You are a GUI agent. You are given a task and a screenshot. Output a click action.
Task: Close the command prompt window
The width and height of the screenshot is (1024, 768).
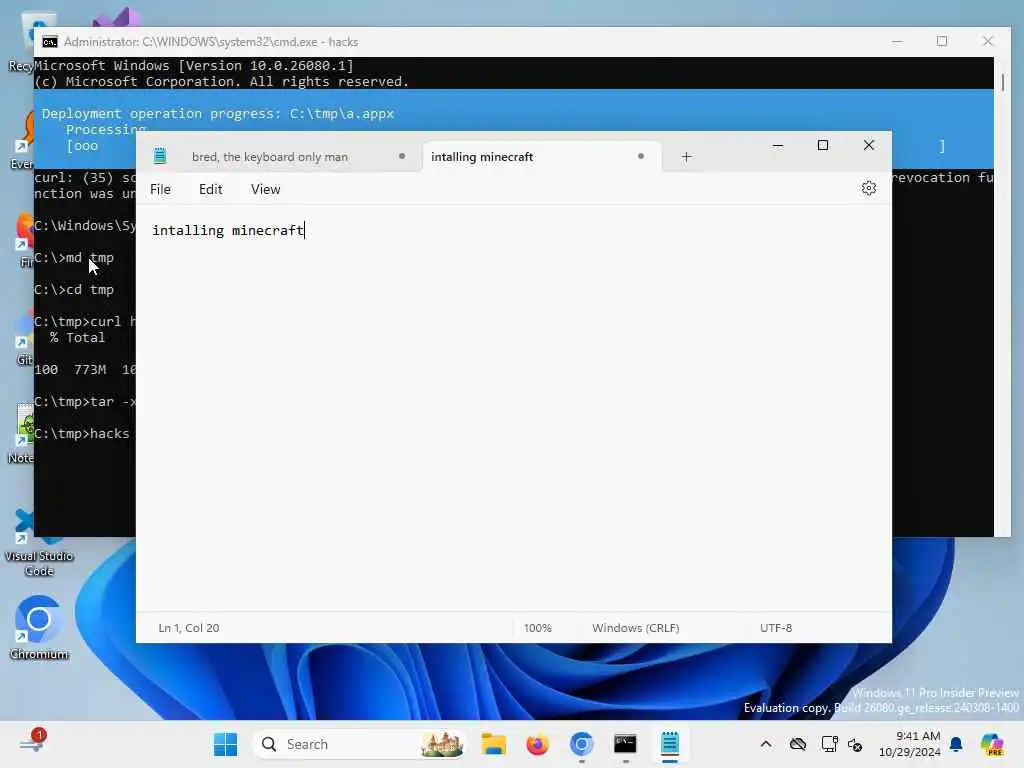[x=987, y=41]
